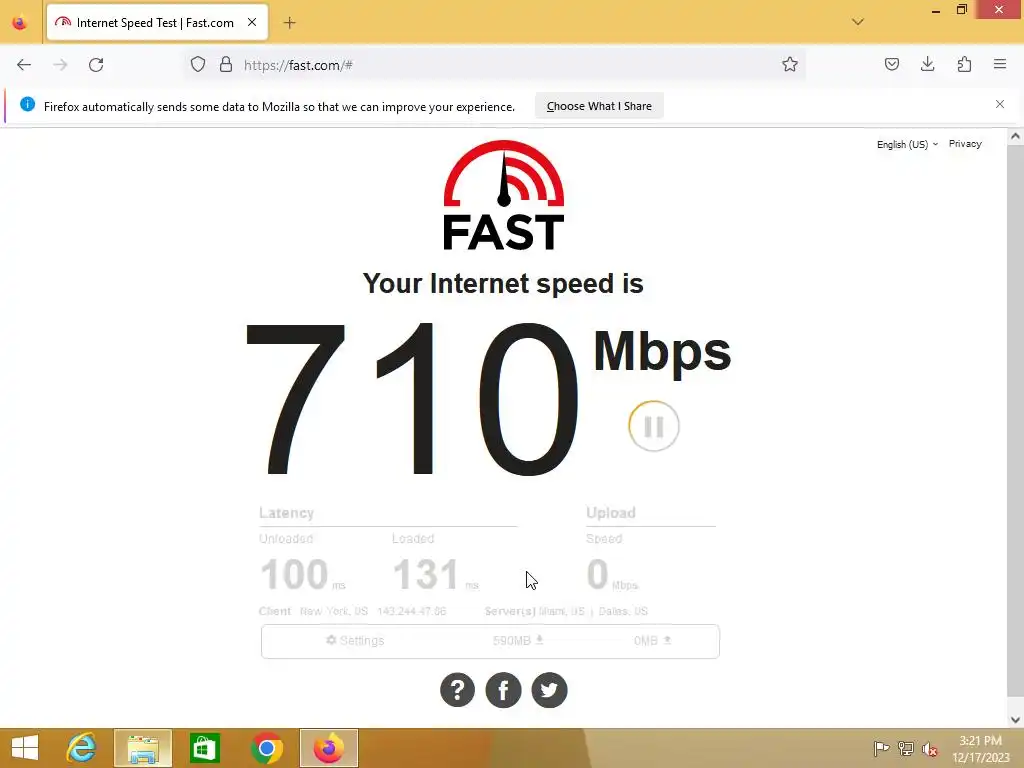
Task: Expand the English (US) language dropdown
Action: 907,144
